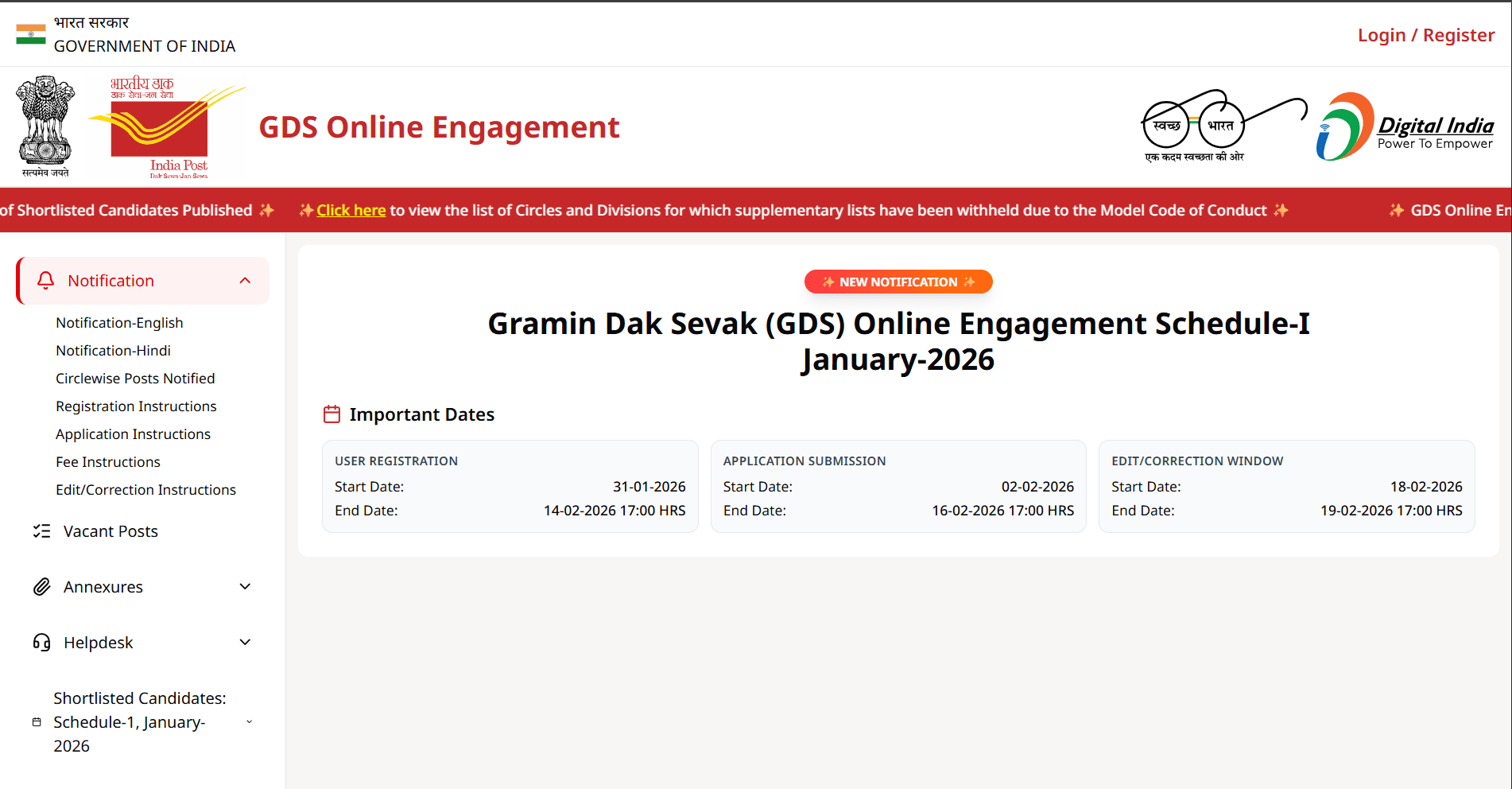Collapse the Notification section chevron
The width and height of the screenshot is (1512, 789).
[245, 281]
